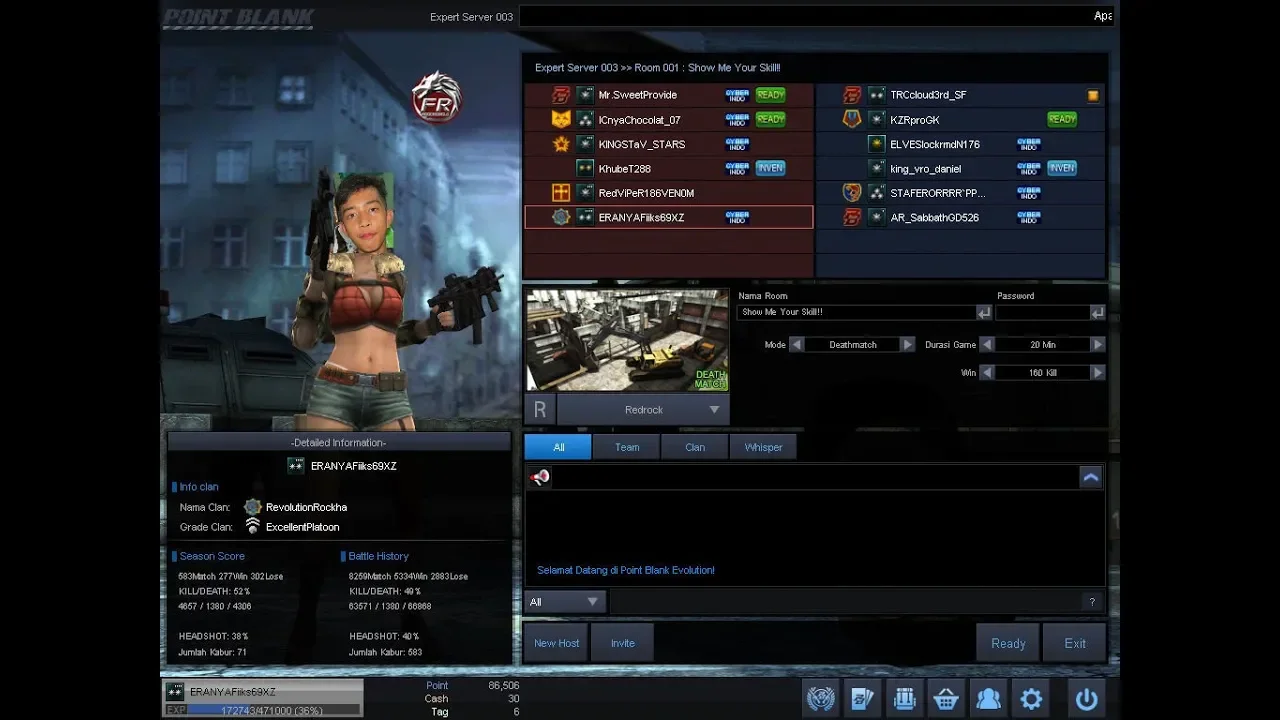Switch to the All chat tab
Screen dimensions: 1280x720
pyautogui.click(x=558, y=447)
